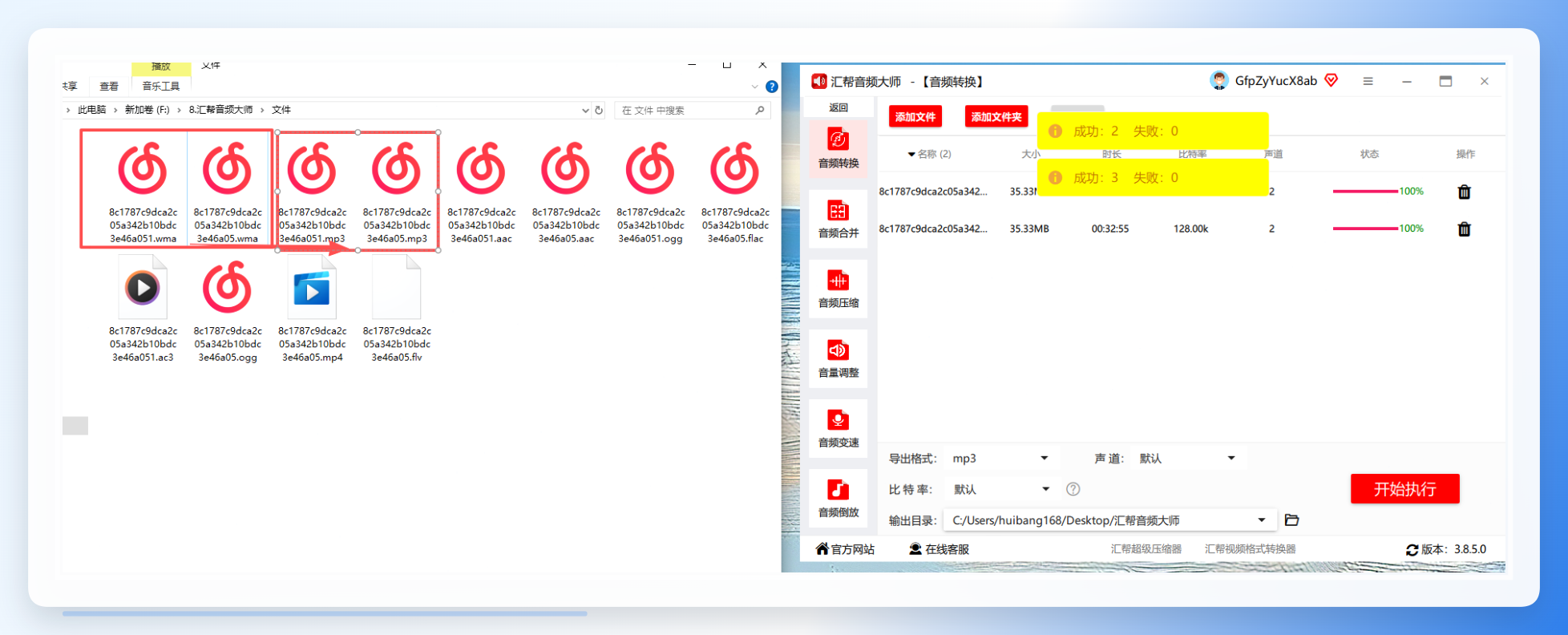Go to 新加卷 (F:) in the breadcrumb
Image resolution: width=1568 pixels, height=635 pixels.
pyautogui.click(x=147, y=110)
